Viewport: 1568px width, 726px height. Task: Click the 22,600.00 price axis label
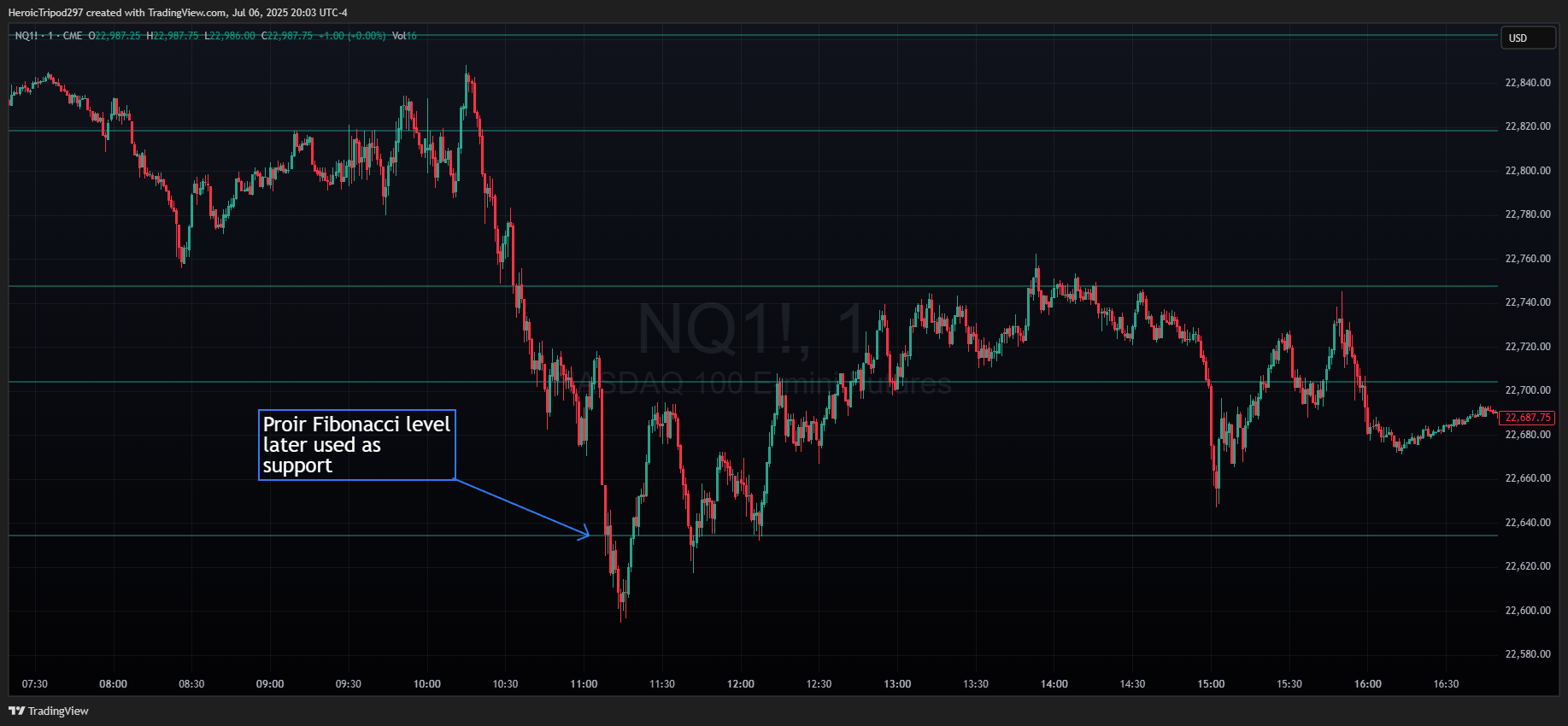pyautogui.click(x=1528, y=611)
